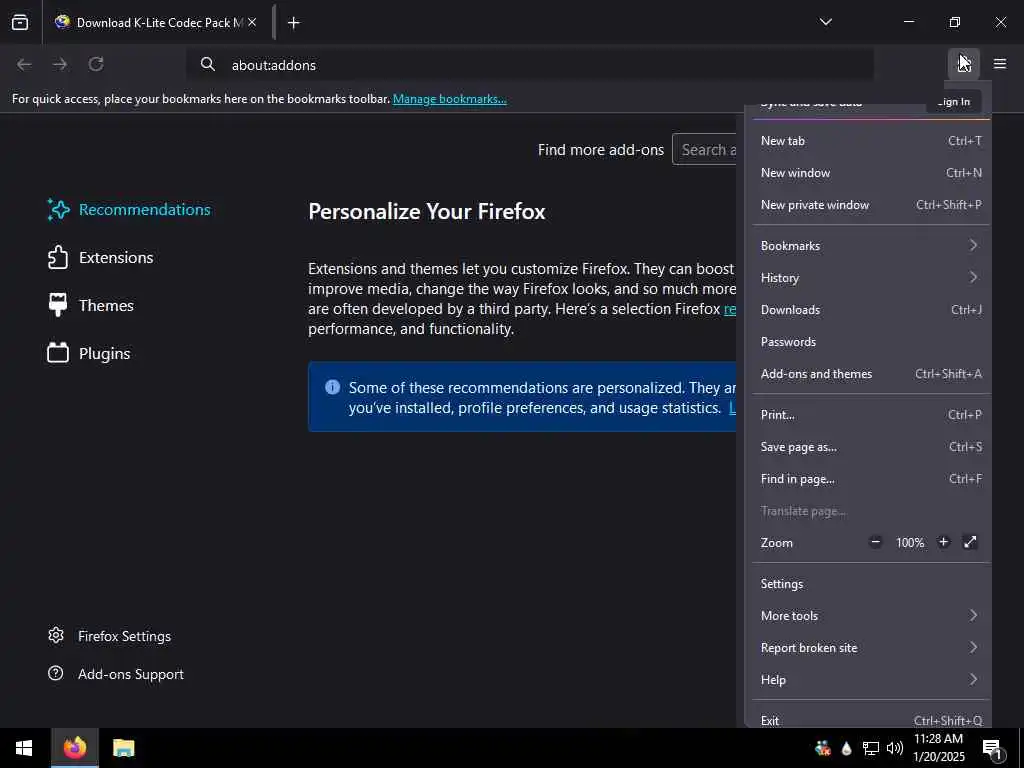Image resolution: width=1024 pixels, height=768 pixels.
Task: Toggle the hamburger application menu
Action: click(999, 64)
